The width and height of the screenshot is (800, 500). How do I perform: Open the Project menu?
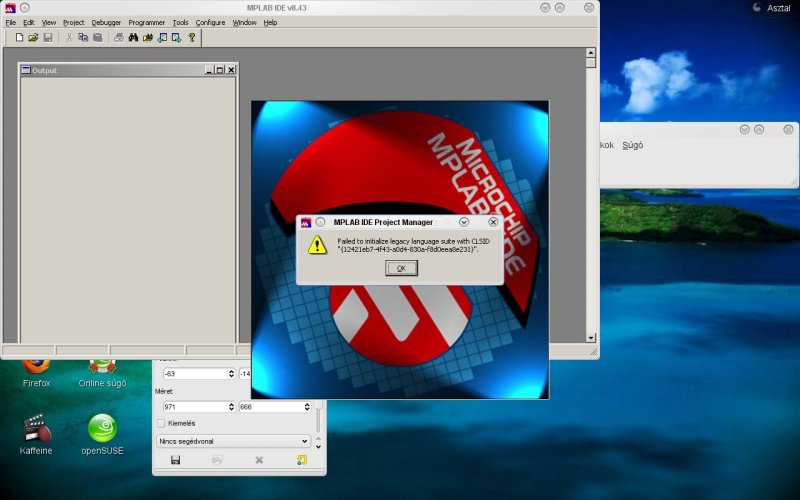(73, 22)
